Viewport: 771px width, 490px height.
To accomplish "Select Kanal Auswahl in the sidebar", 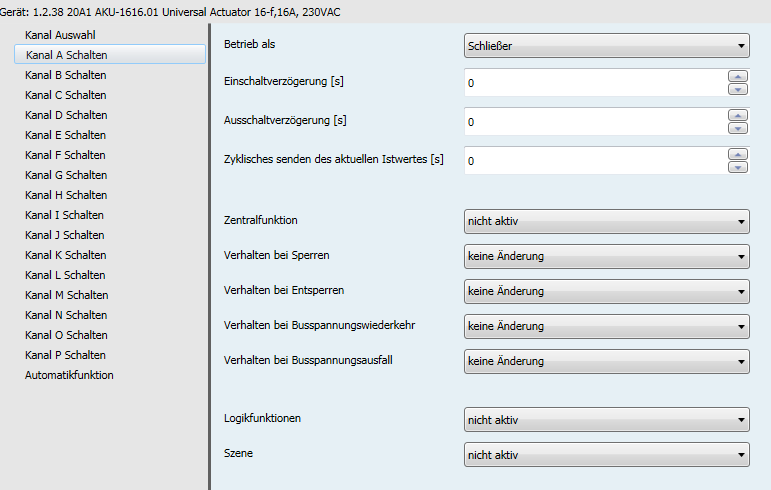I will [60, 35].
